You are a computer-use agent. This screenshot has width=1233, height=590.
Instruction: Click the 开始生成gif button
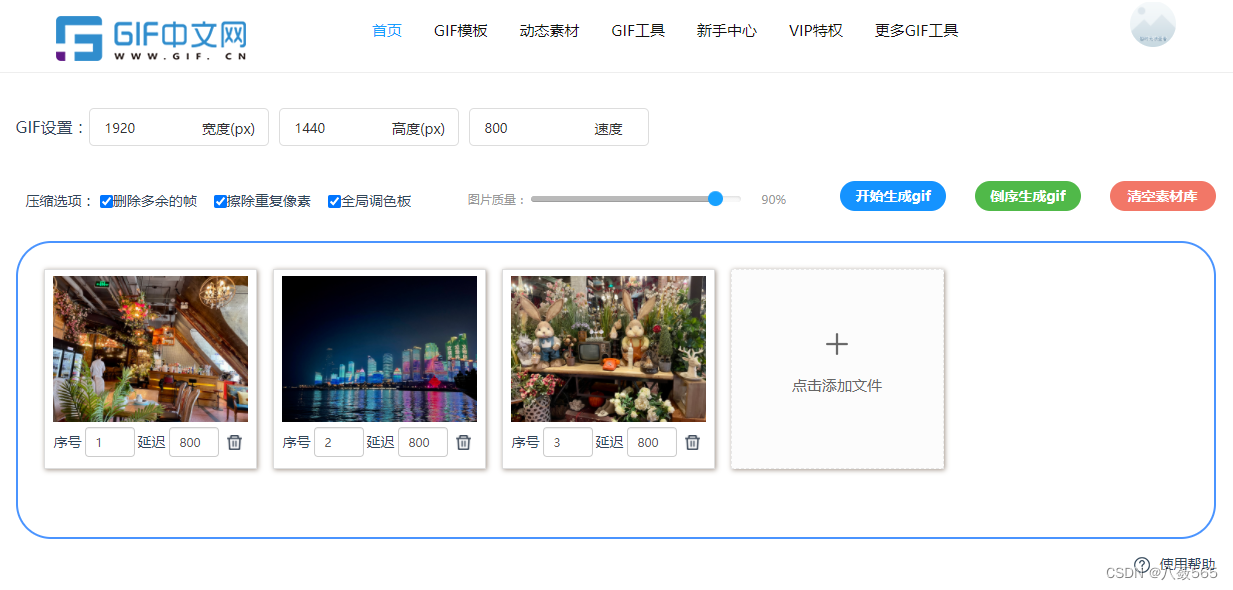(x=892, y=196)
